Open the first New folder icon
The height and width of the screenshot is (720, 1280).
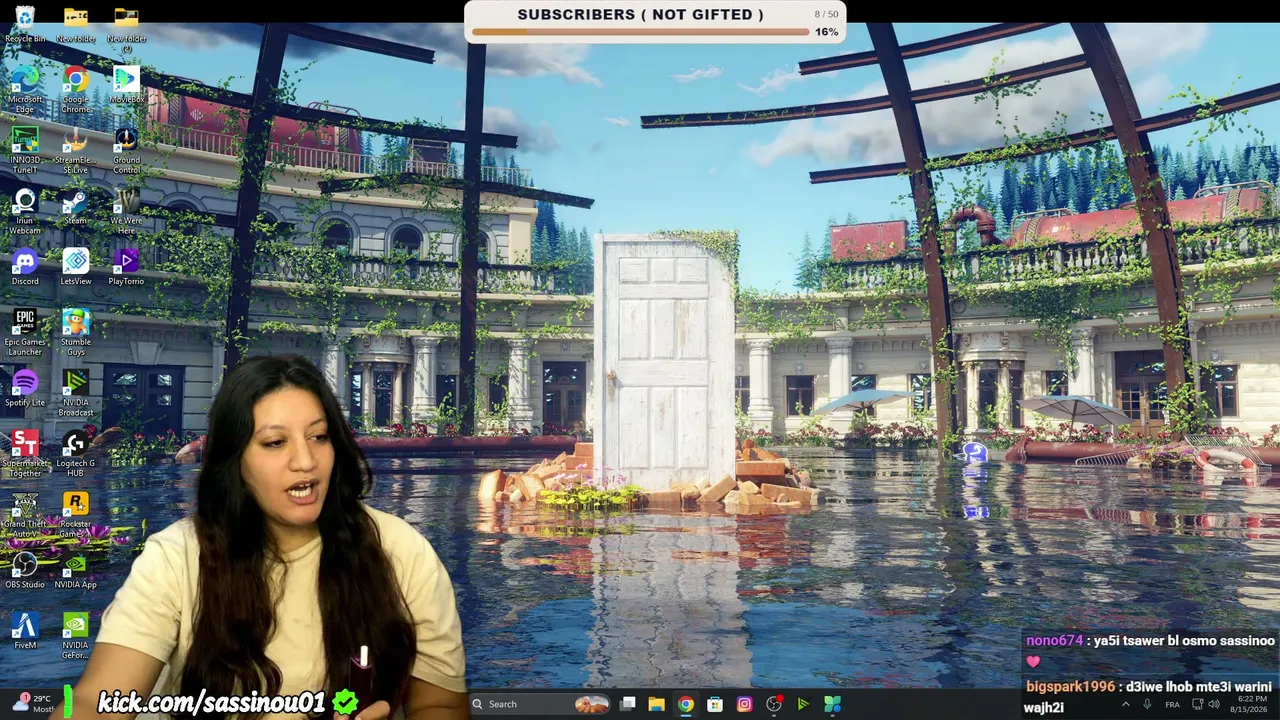click(76, 25)
